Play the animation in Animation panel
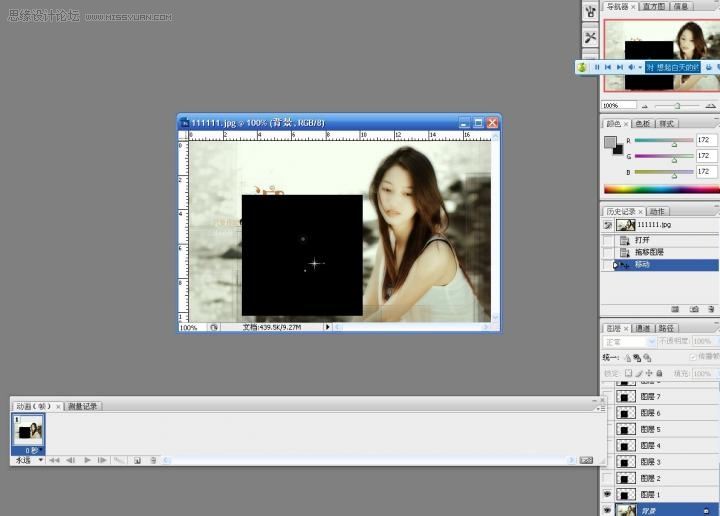This screenshot has height=516, width=720. pyautogui.click(x=87, y=460)
